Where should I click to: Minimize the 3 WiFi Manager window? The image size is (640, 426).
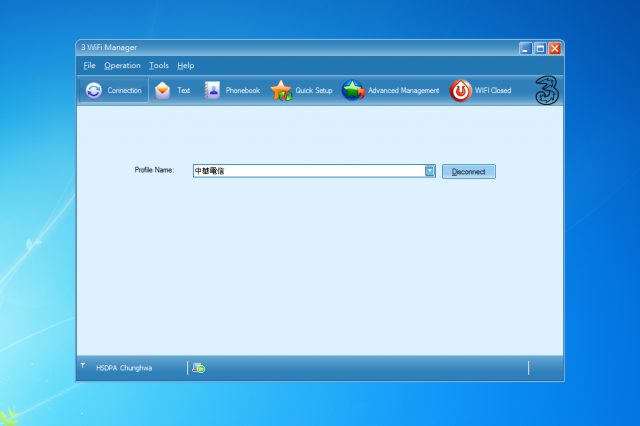[x=526, y=49]
